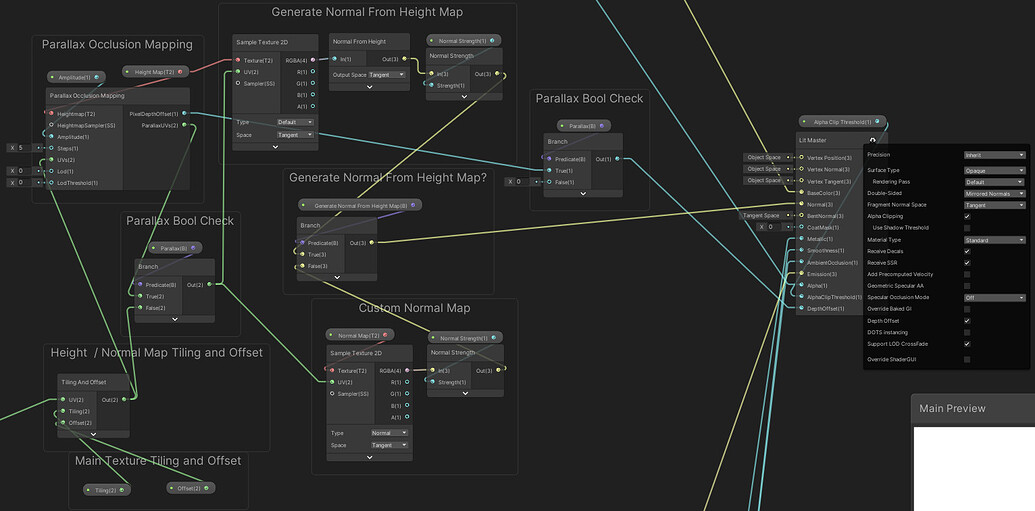Click the Generate Normal From Height Map(B) property
This screenshot has height=511, width=1035.
[360, 205]
